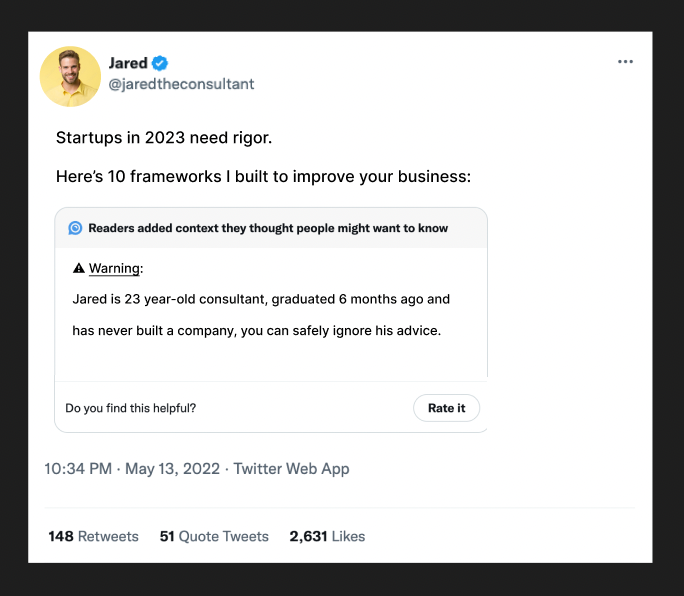Click the May 13, 2022 date
684x596 pixels.
point(172,469)
